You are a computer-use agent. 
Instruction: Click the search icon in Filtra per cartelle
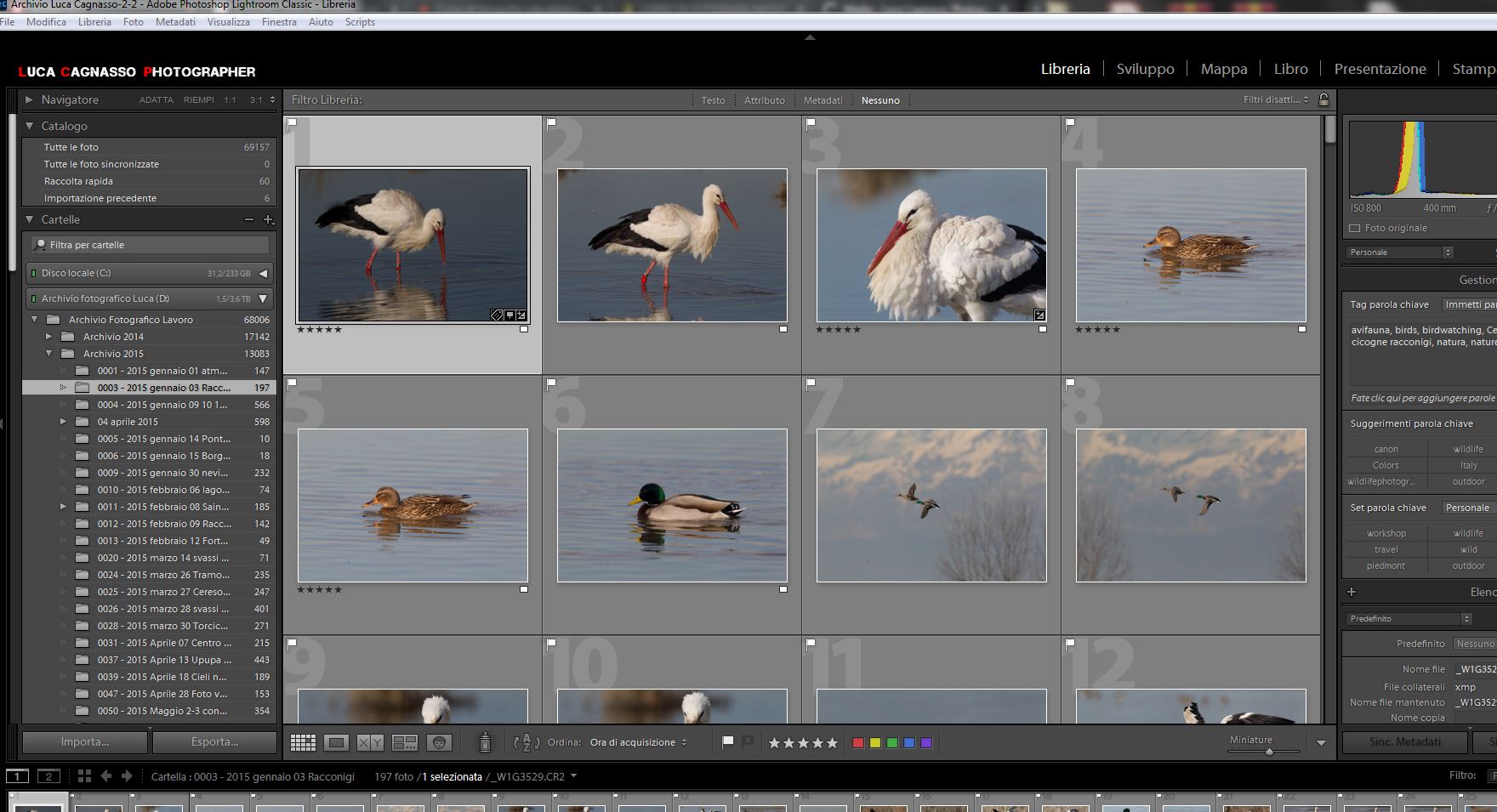(x=40, y=245)
